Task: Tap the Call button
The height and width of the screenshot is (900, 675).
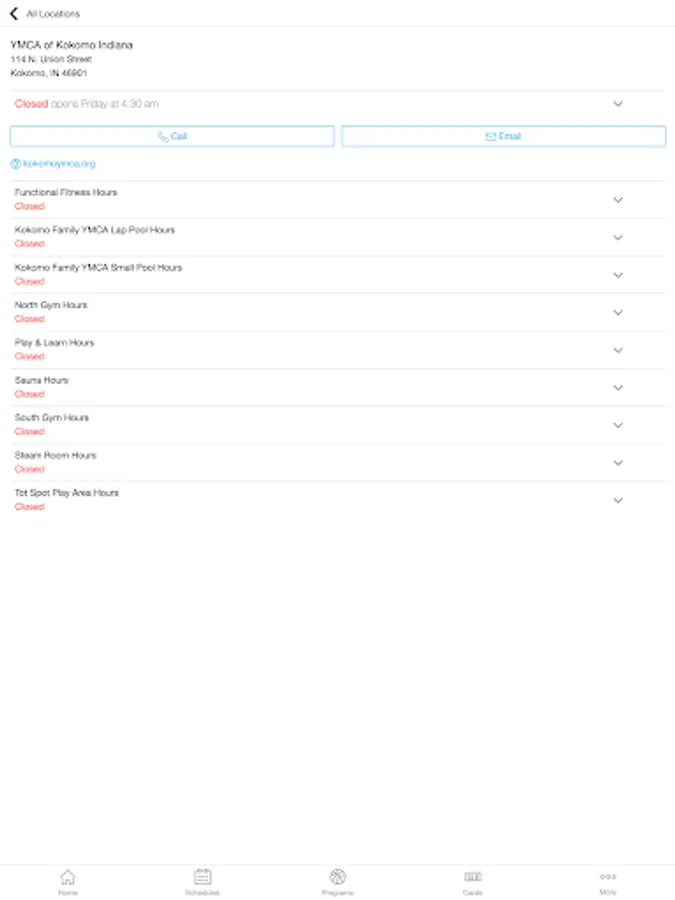Action: tap(172, 136)
